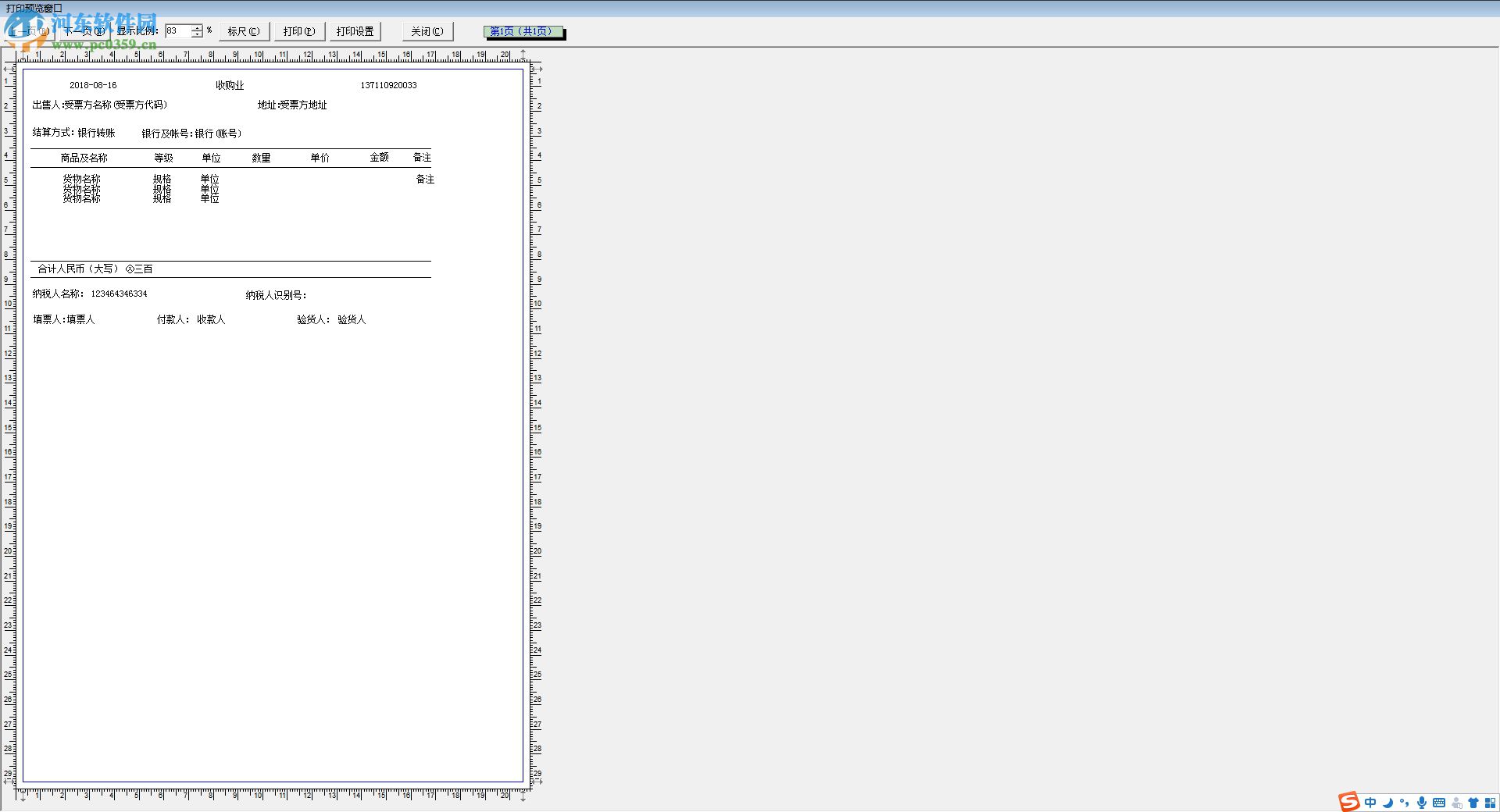Click the 商品及名称 column header
The height and width of the screenshot is (812, 1500).
coord(84,158)
